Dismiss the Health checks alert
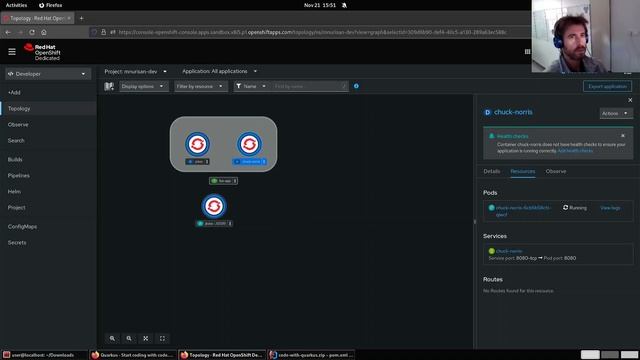Screen dimensions: 640x360 click(623, 136)
